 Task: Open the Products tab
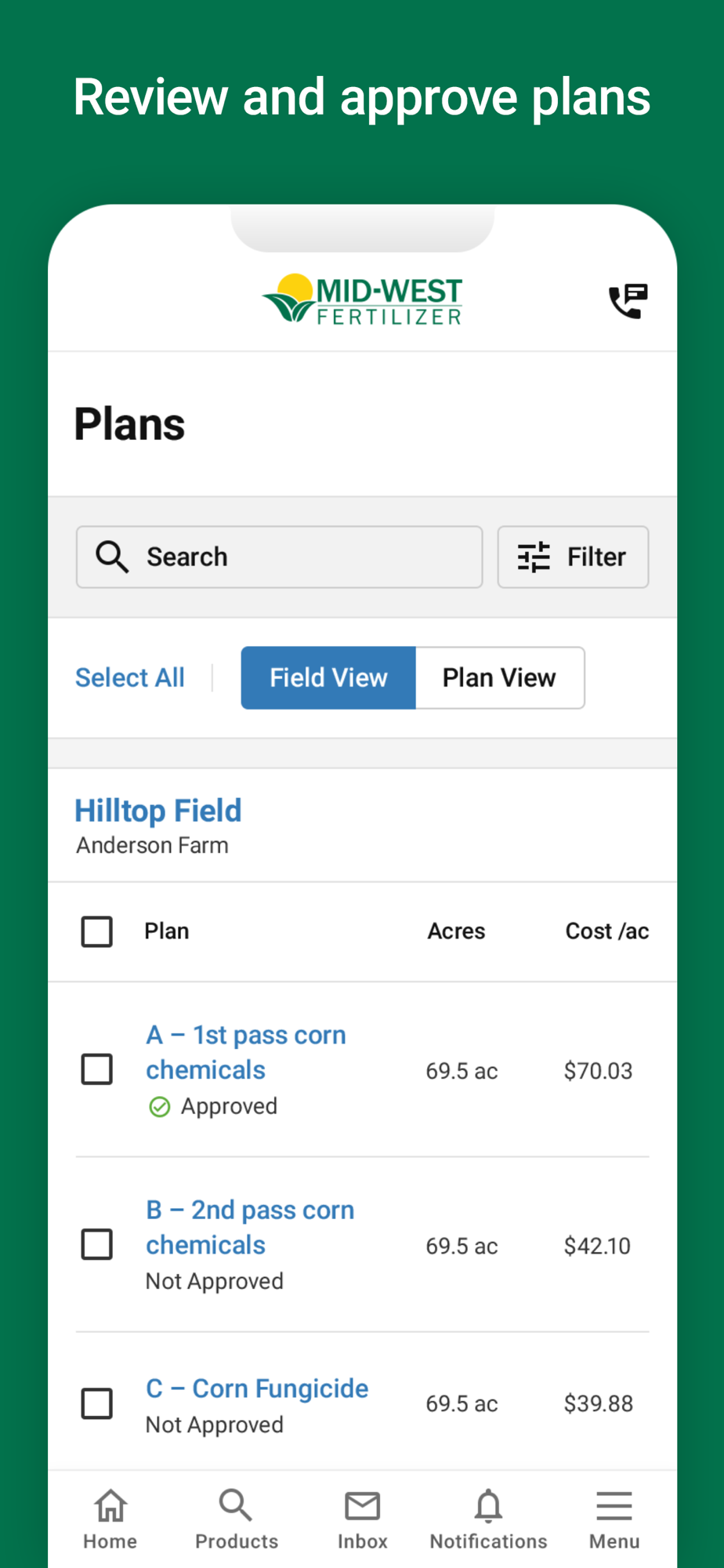tap(237, 1519)
